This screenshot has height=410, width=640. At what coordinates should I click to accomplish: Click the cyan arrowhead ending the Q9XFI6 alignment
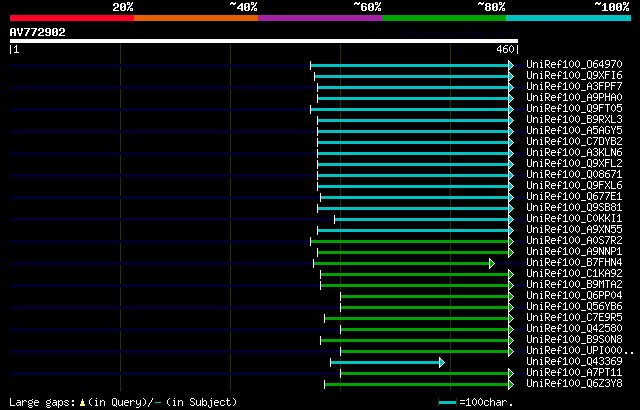(511, 77)
